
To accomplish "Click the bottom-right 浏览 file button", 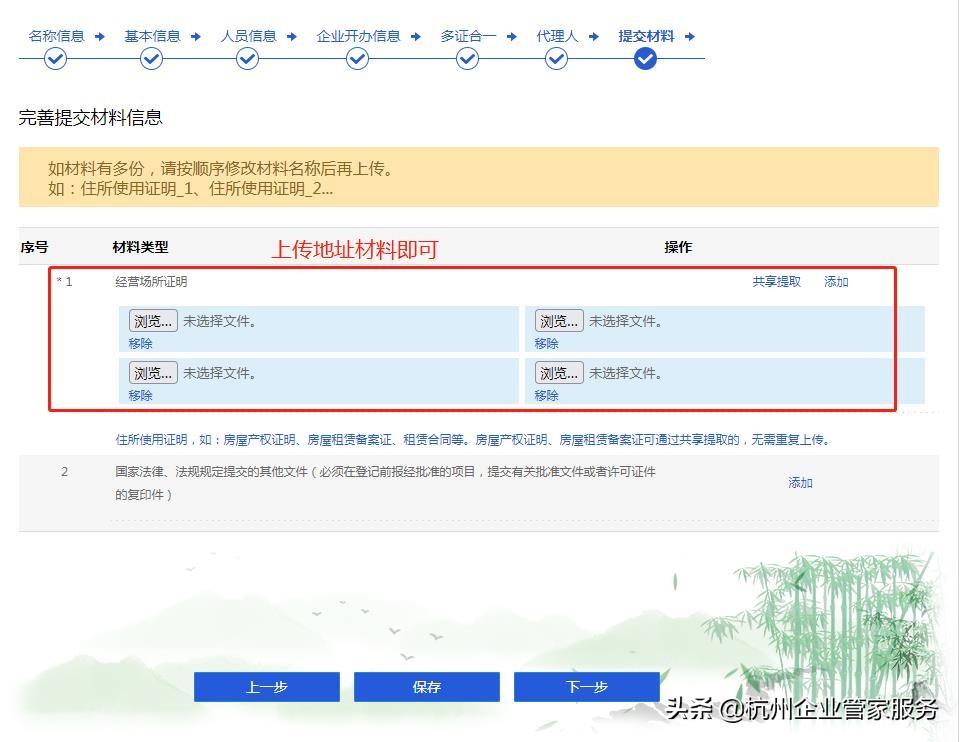I will tap(559, 373).
